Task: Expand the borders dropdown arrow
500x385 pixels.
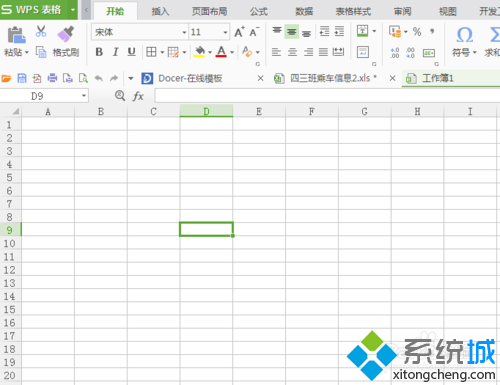Action: pyautogui.click(x=162, y=52)
